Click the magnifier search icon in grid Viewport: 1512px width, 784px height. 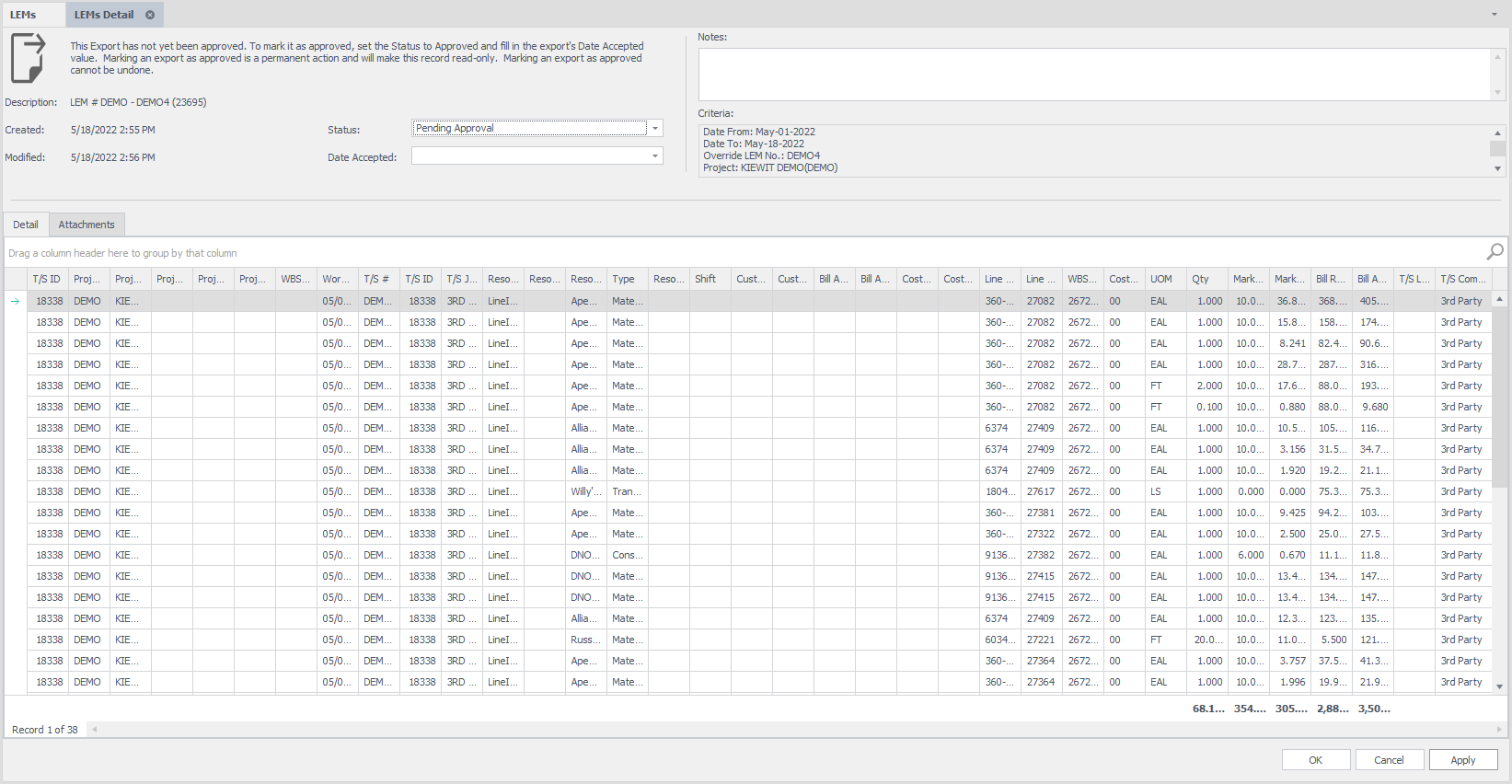(x=1495, y=251)
